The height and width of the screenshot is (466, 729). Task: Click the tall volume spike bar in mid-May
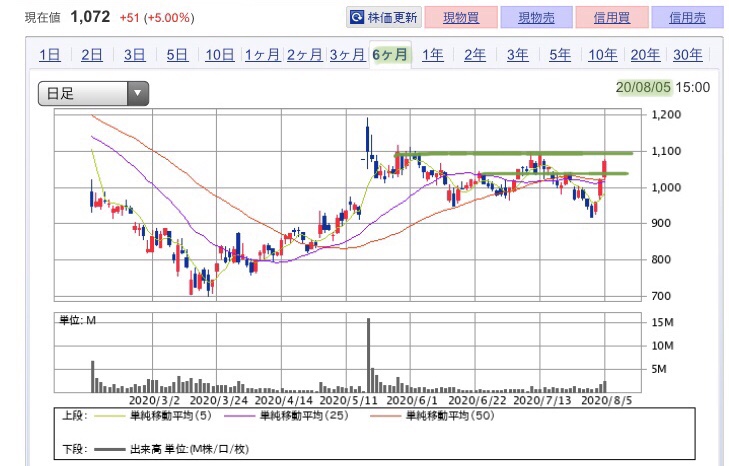(369, 355)
